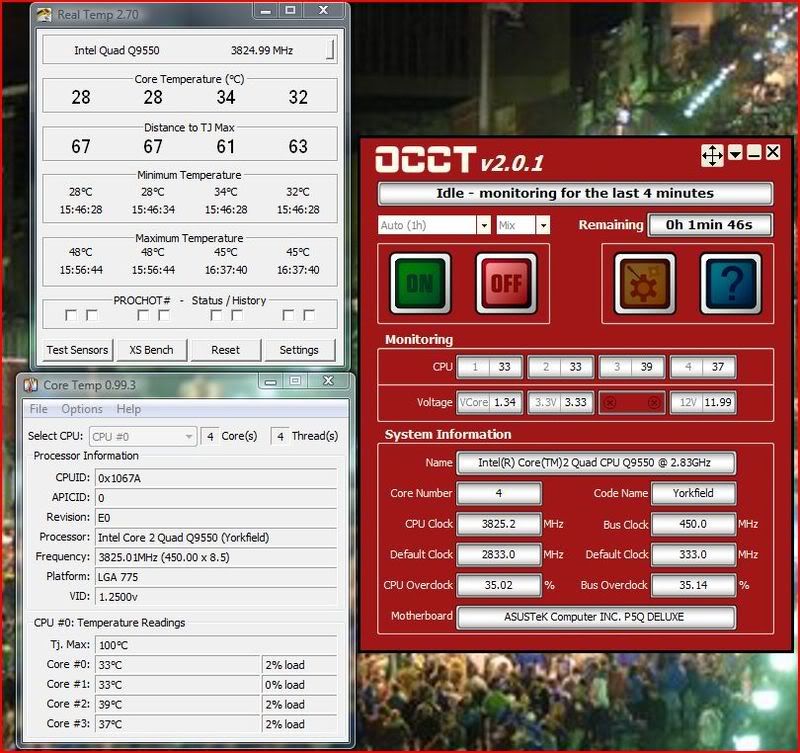Click the Remaining time field in OCCT
This screenshot has height=753, width=800.
tap(710, 225)
